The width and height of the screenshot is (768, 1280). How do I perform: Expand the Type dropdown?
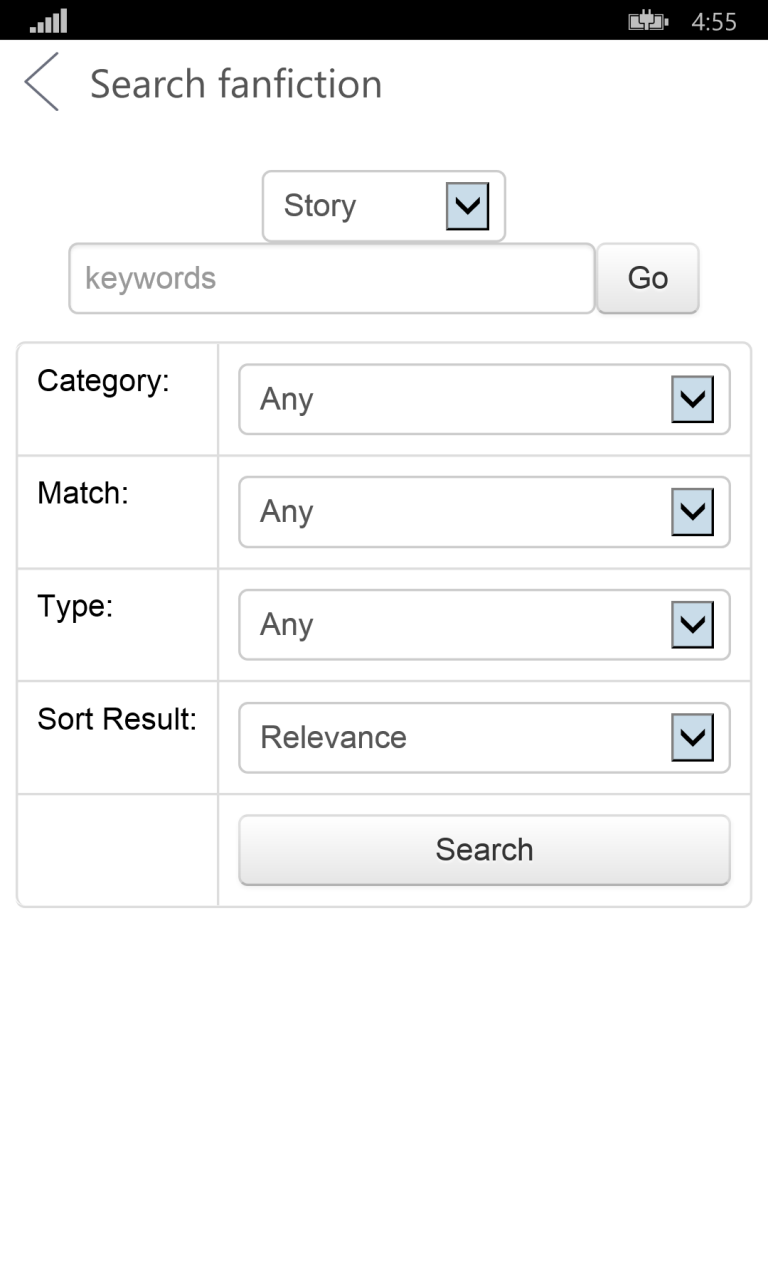484,624
